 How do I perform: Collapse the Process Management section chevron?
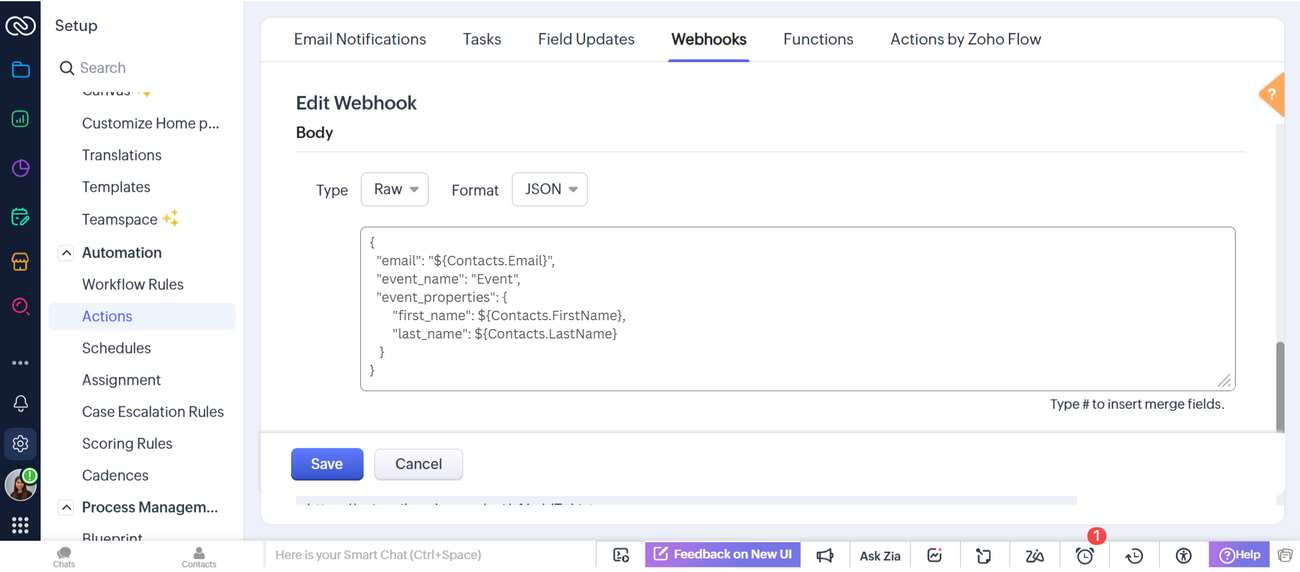66,507
